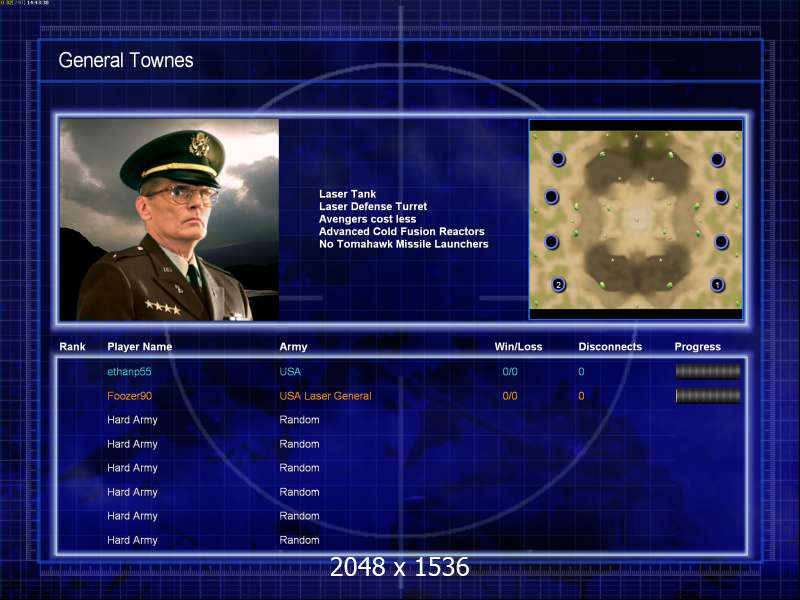Viewport: 800px width, 600px height.
Task: Click player name ethanp55
Action: point(130,372)
